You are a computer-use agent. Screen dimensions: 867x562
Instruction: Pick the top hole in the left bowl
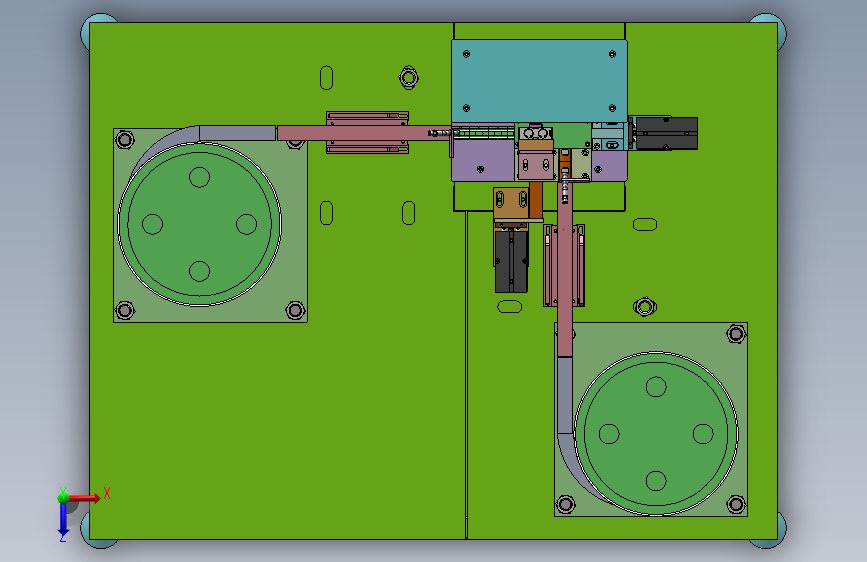point(200,177)
